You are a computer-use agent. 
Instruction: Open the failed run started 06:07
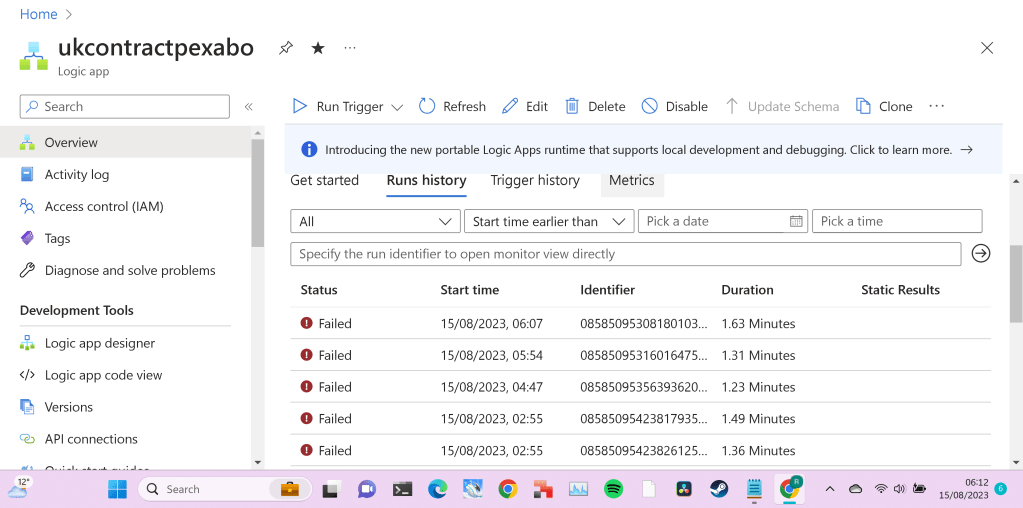(640, 323)
